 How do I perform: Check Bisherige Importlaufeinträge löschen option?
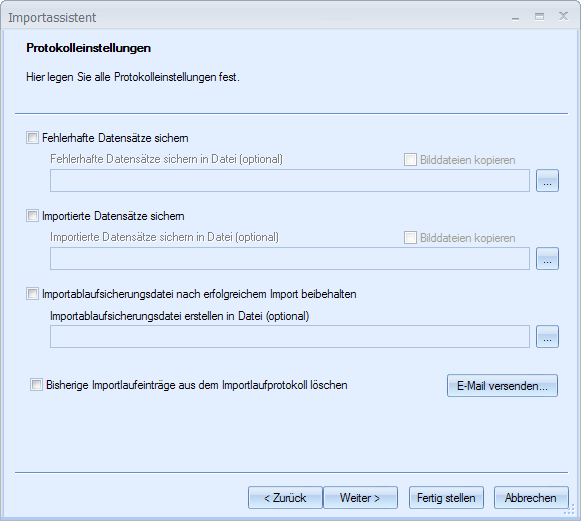[x=36, y=385]
